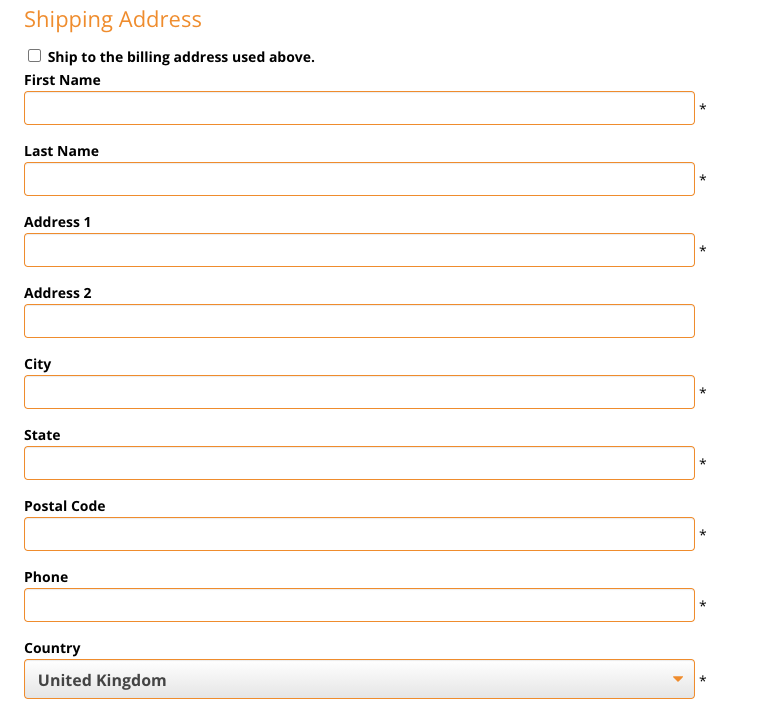Click the Phone label

pos(46,577)
